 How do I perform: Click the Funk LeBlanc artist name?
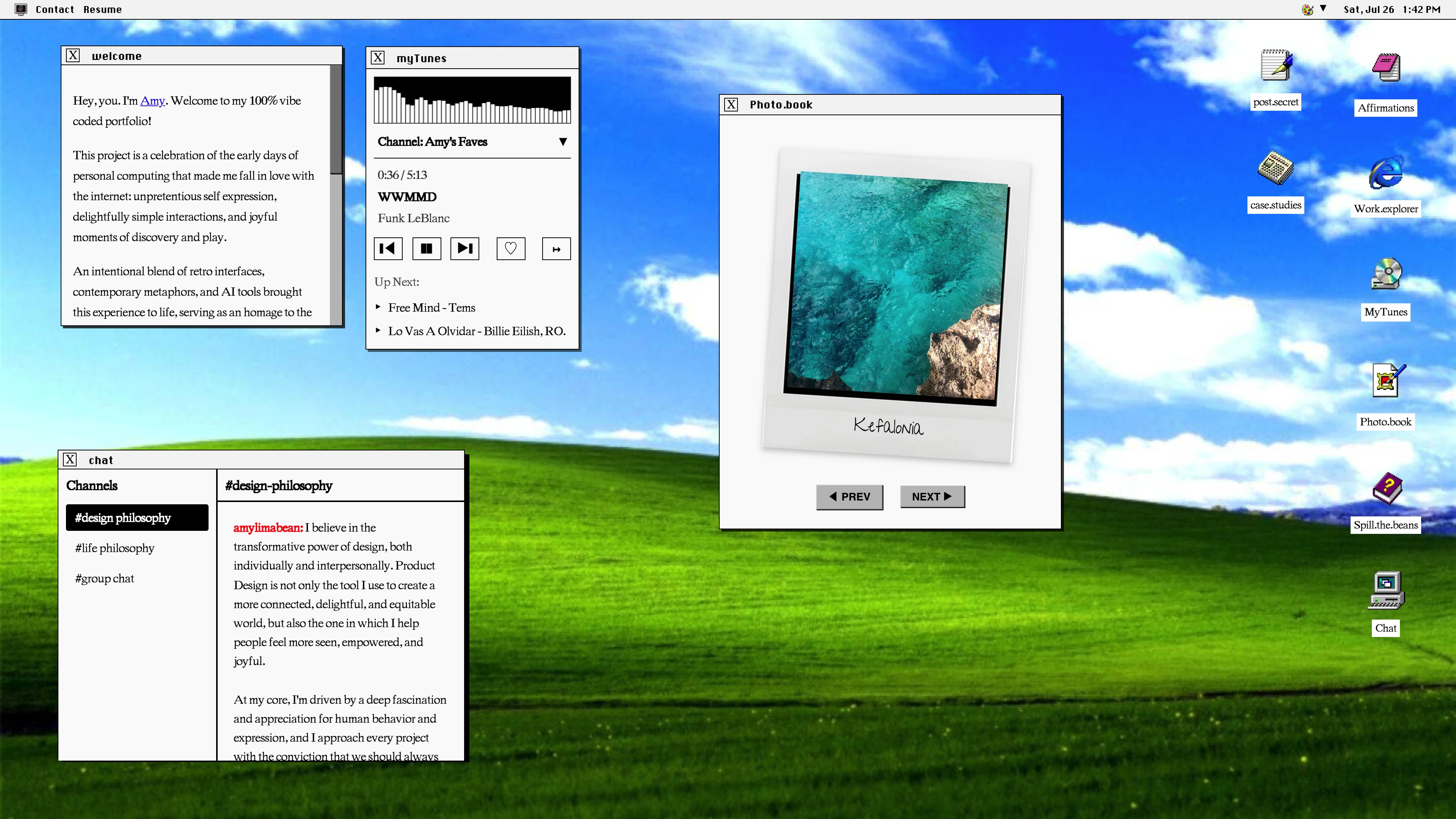pos(414,218)
